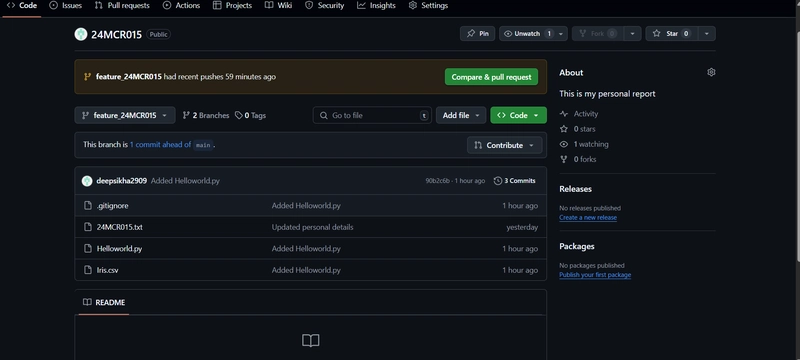The height and width of the screenshot is (360, 800).
Task: Pin the 24MCR015 repository
Action: click(x=478, y=34)
